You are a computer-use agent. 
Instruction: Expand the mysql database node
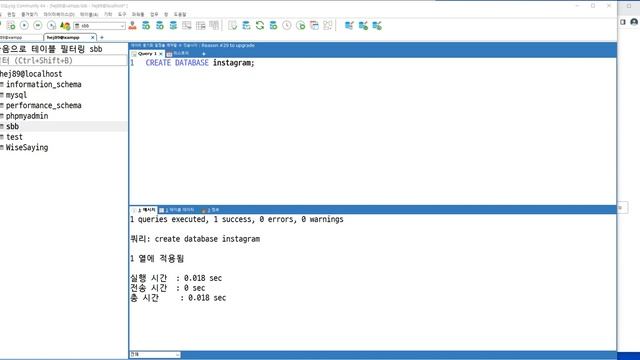2,95
